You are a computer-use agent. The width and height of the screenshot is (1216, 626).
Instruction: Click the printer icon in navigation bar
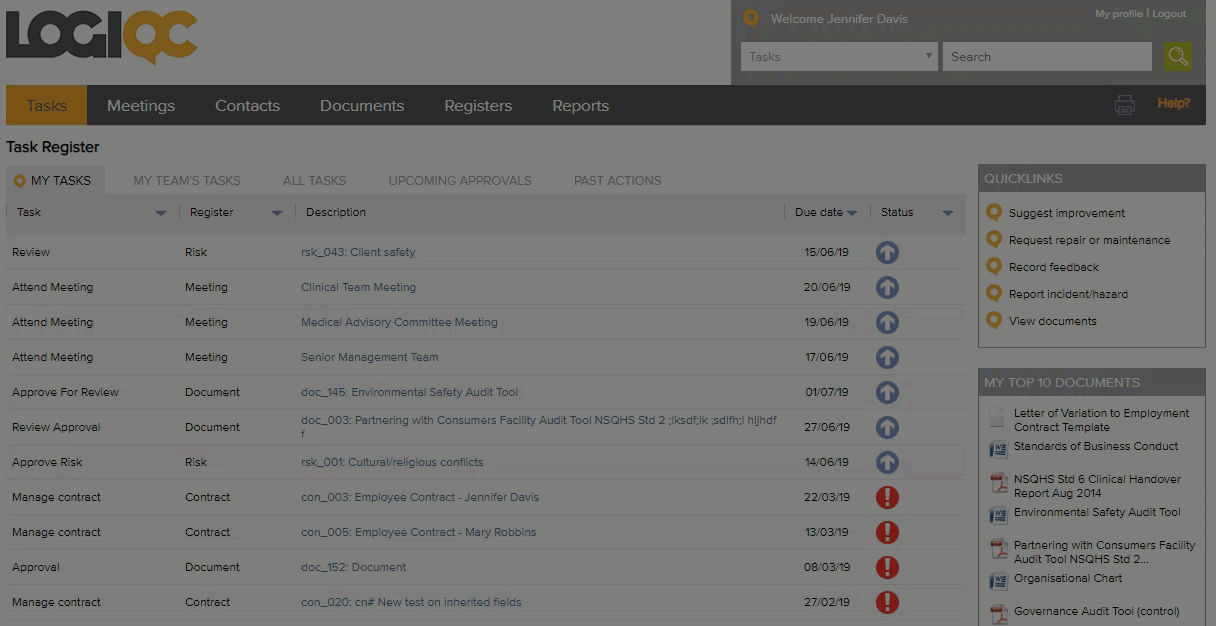(x=1125, y=105)
